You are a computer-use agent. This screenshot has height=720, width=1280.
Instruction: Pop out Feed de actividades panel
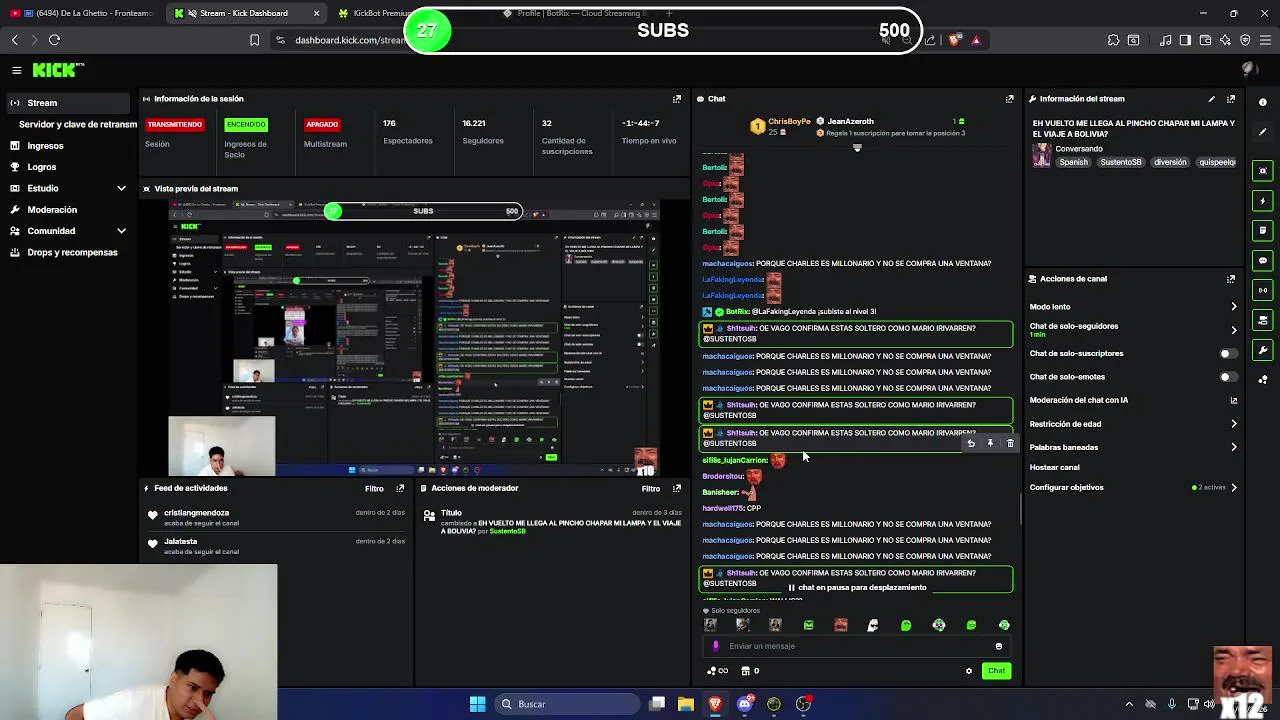pos(400,488)
